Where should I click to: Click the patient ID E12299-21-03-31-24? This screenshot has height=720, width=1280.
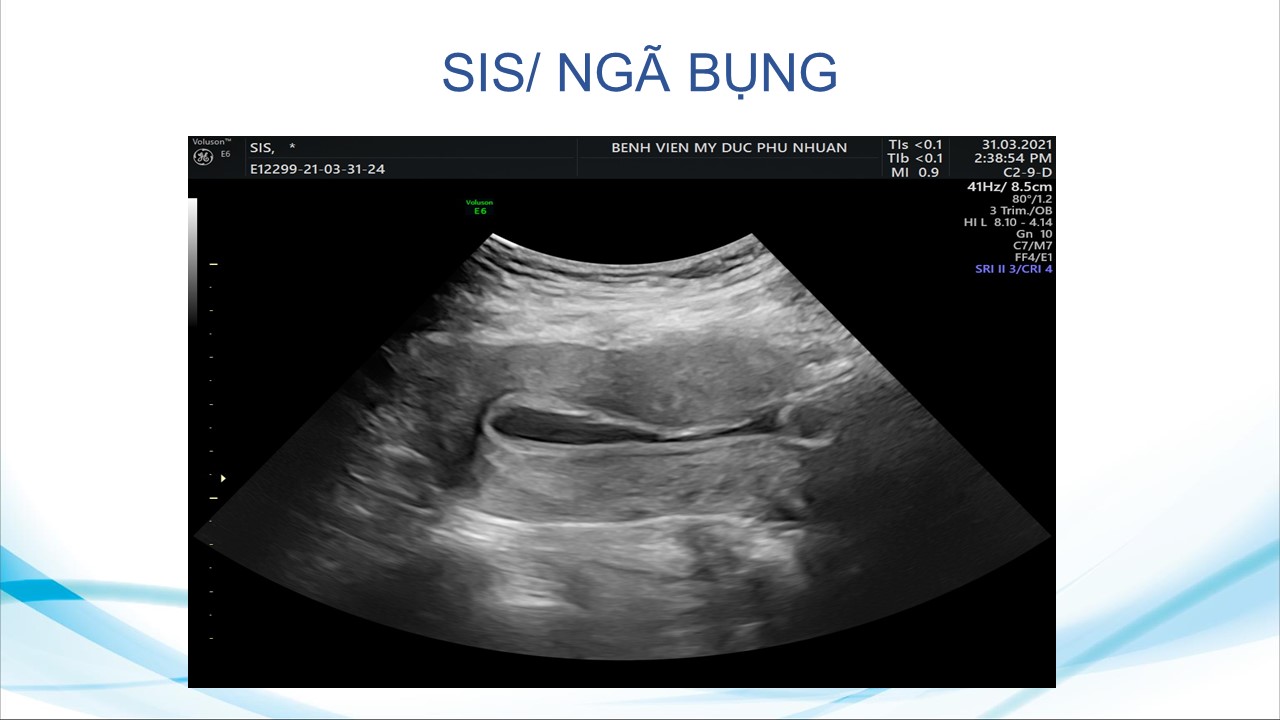[x=317, y=169]
